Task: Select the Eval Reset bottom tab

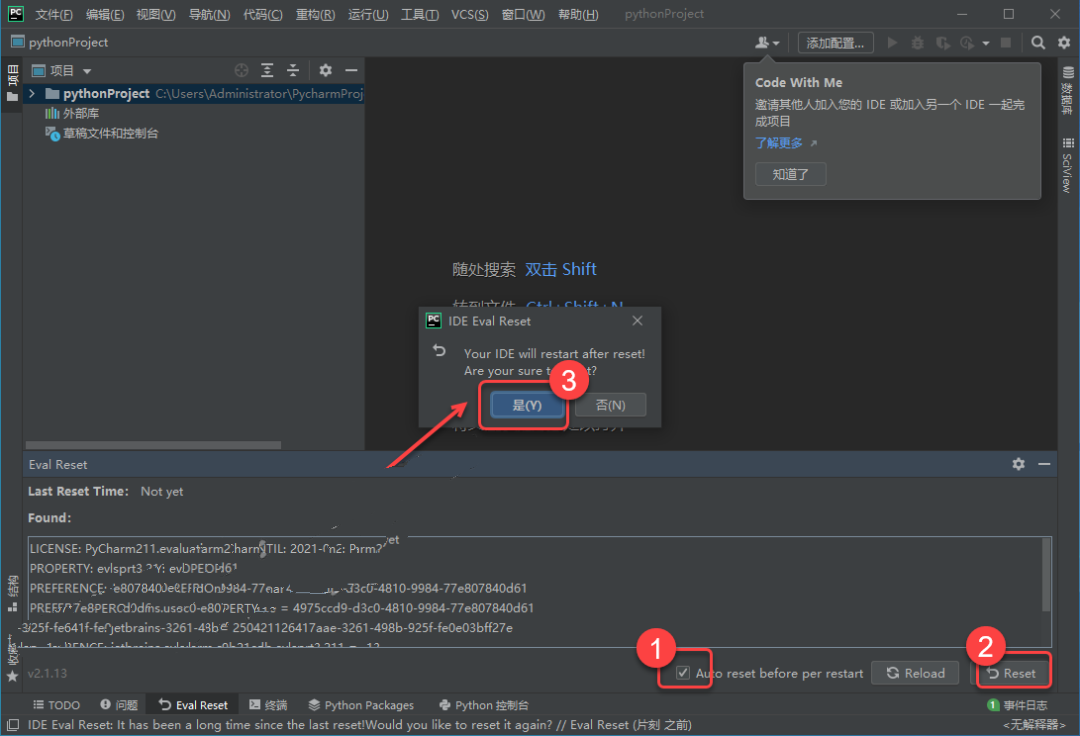Action: tap(193, 705)
